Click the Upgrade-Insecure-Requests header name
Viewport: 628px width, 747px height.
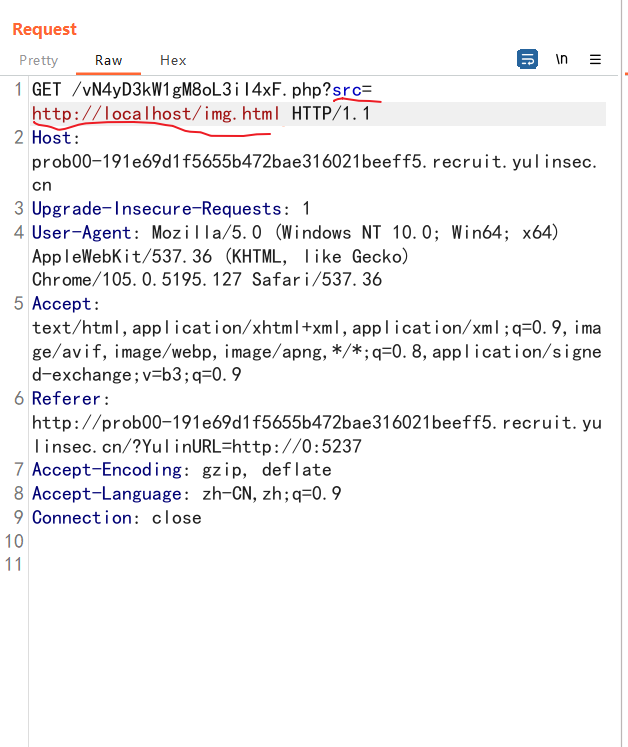point(157,209)
